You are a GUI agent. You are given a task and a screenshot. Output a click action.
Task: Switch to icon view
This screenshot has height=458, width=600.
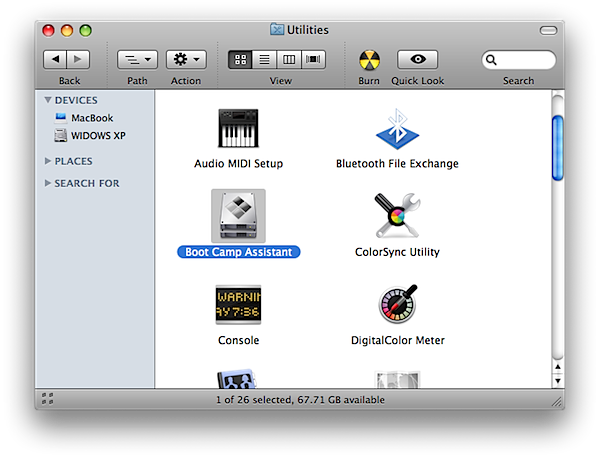click(x=240, y=59)
